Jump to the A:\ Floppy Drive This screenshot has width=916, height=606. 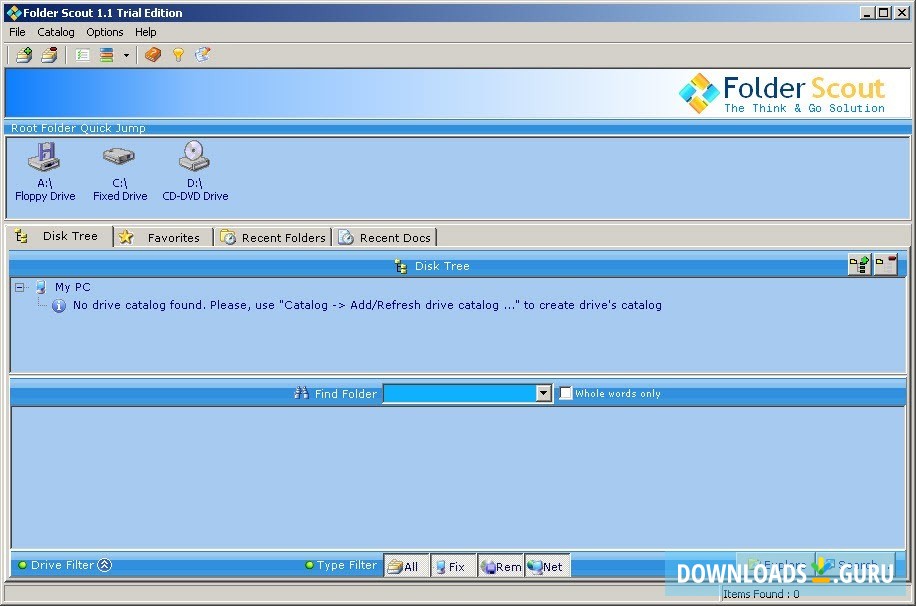coord(45,171)
